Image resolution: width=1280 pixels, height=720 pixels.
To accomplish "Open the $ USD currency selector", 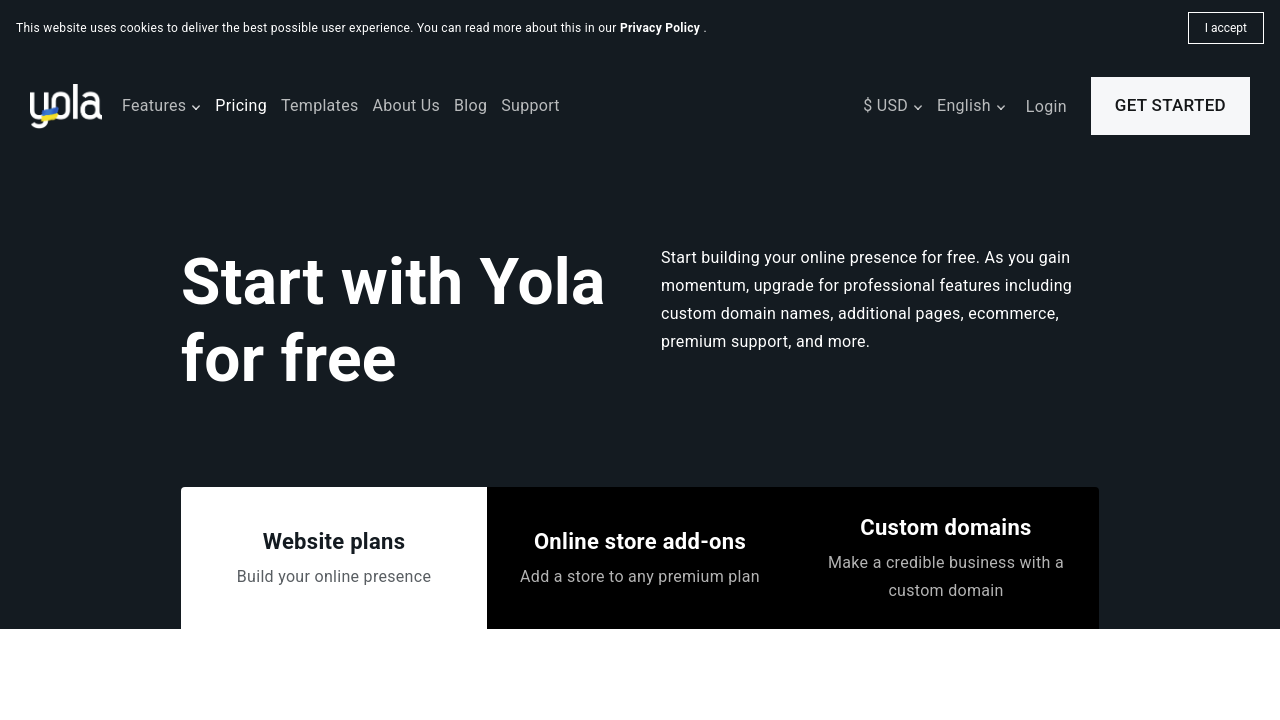I will click(885, 106).
